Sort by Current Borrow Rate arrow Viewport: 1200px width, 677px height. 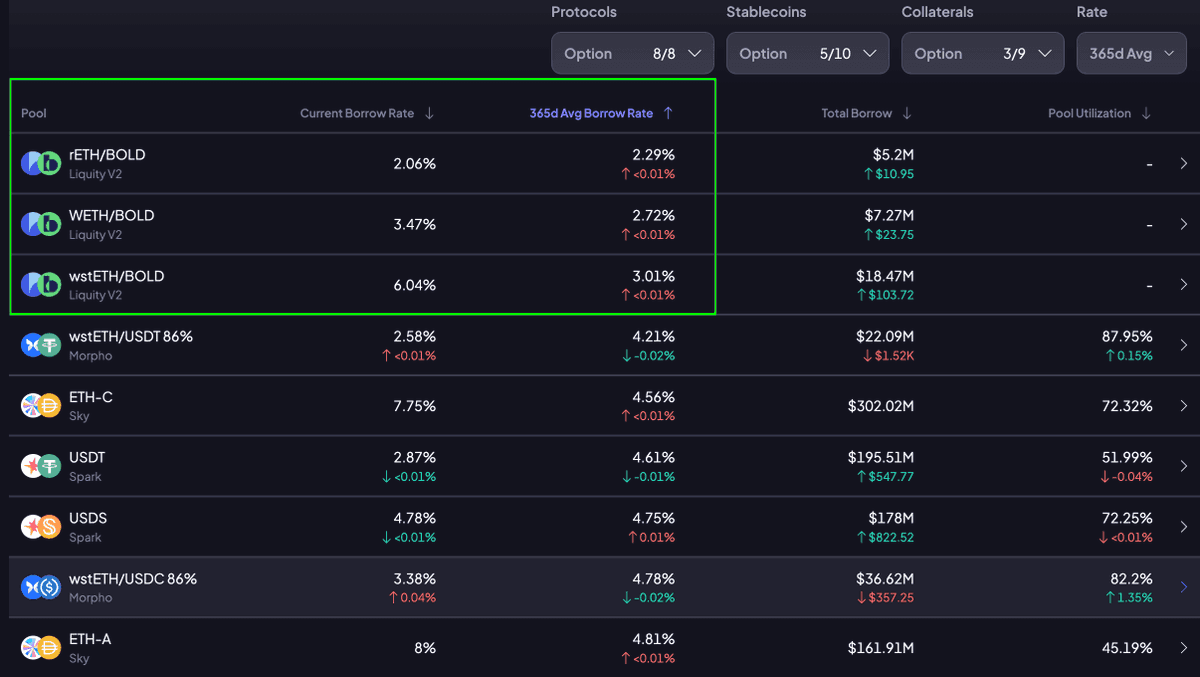pyautogui.click(x=429, y=113)
